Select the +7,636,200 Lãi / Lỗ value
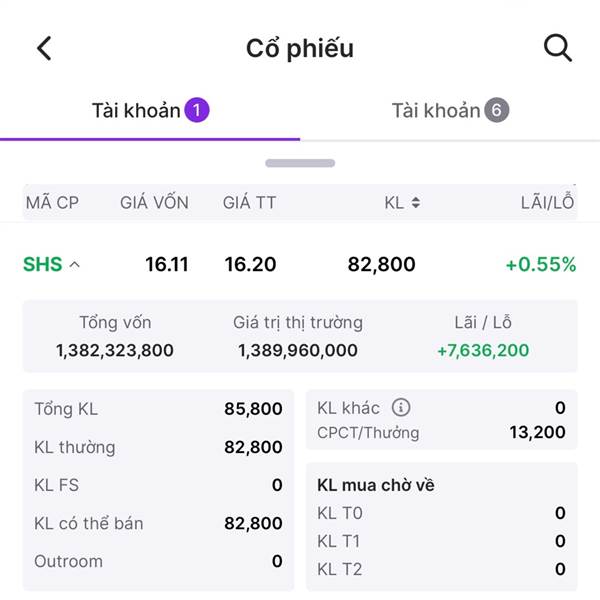This screenshot has width=600, height=600. point(483,350)
